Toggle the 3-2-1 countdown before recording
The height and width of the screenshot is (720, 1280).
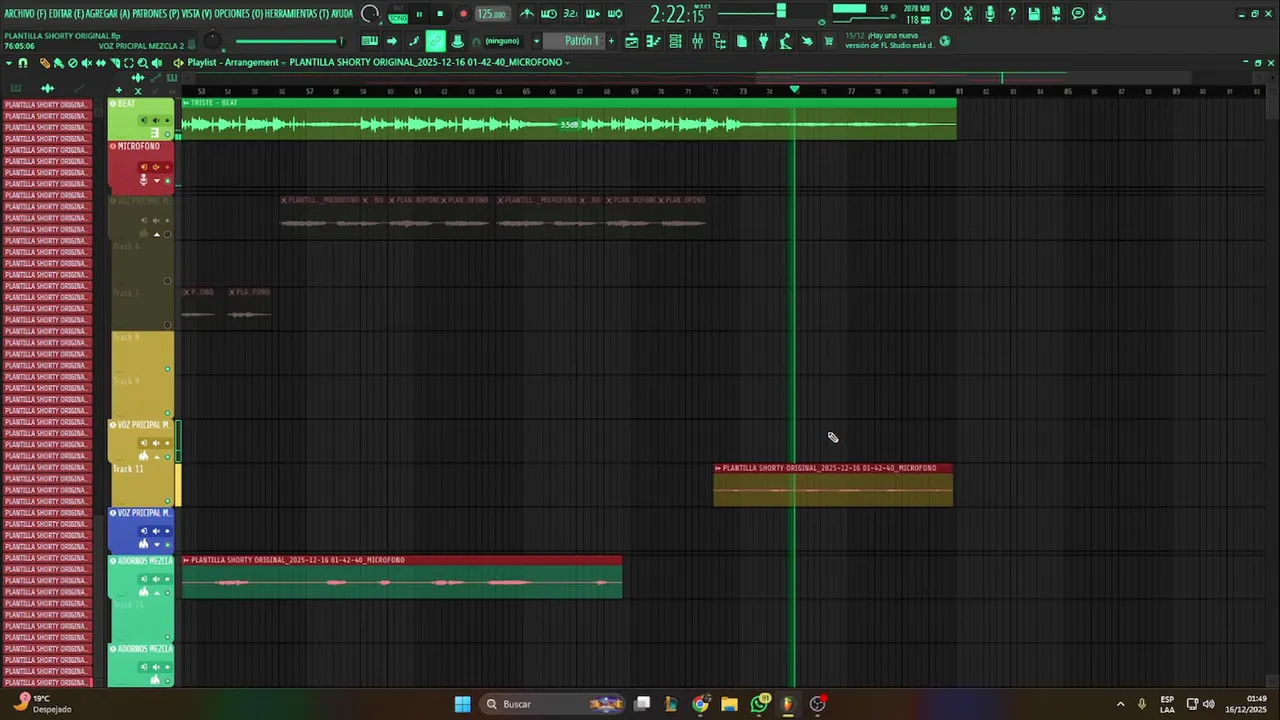(x=571, y=14)
